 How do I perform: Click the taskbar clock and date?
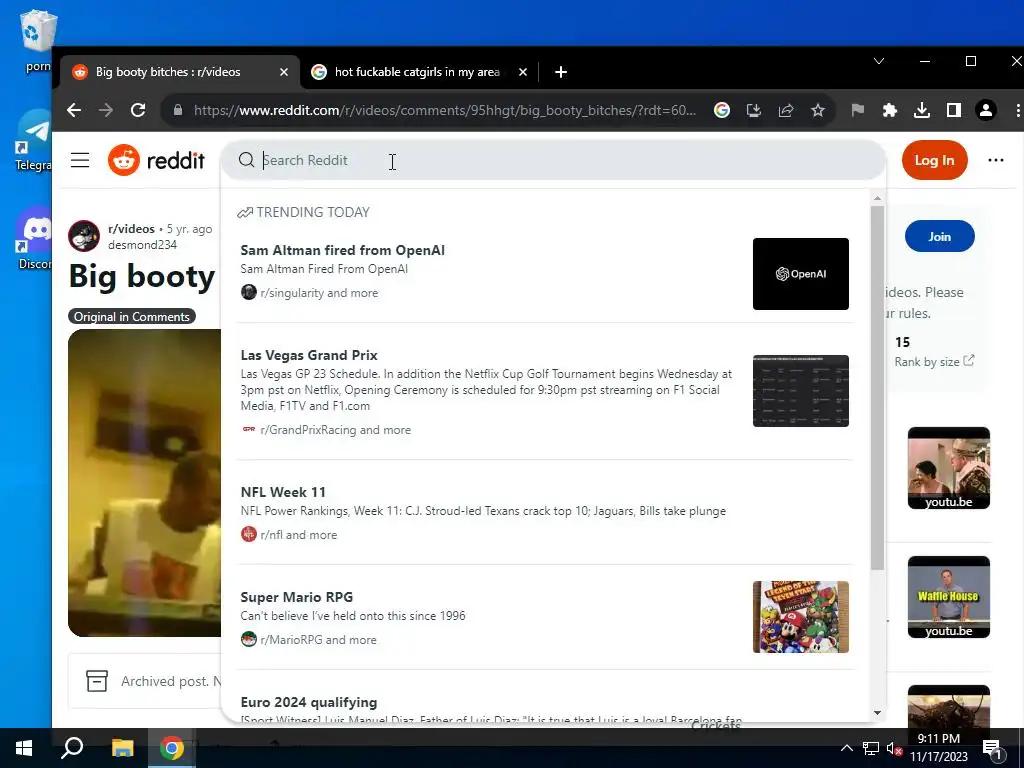coord(938,748)
